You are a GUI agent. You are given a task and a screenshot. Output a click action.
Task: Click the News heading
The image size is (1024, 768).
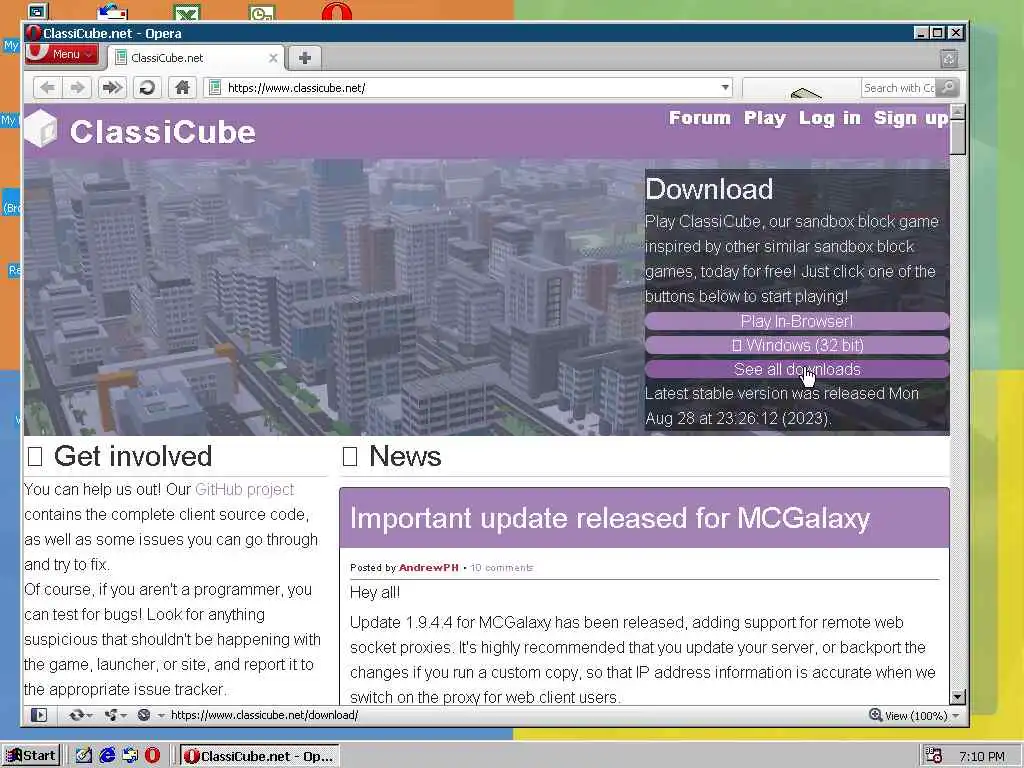(x=405, y=456)
